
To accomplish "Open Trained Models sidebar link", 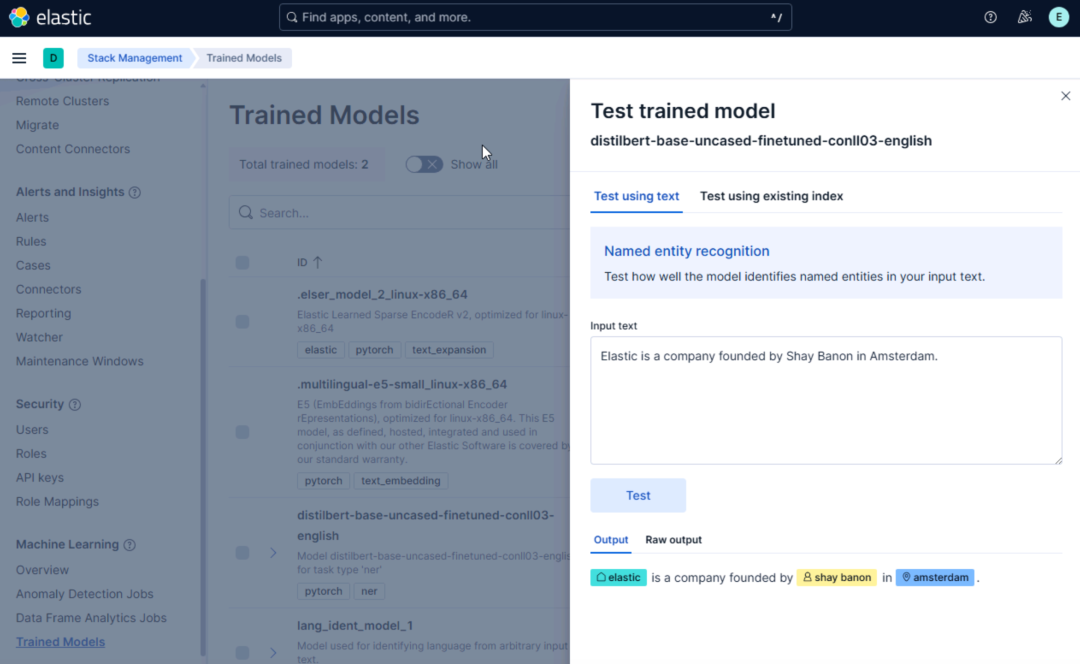I will (61, 642).
